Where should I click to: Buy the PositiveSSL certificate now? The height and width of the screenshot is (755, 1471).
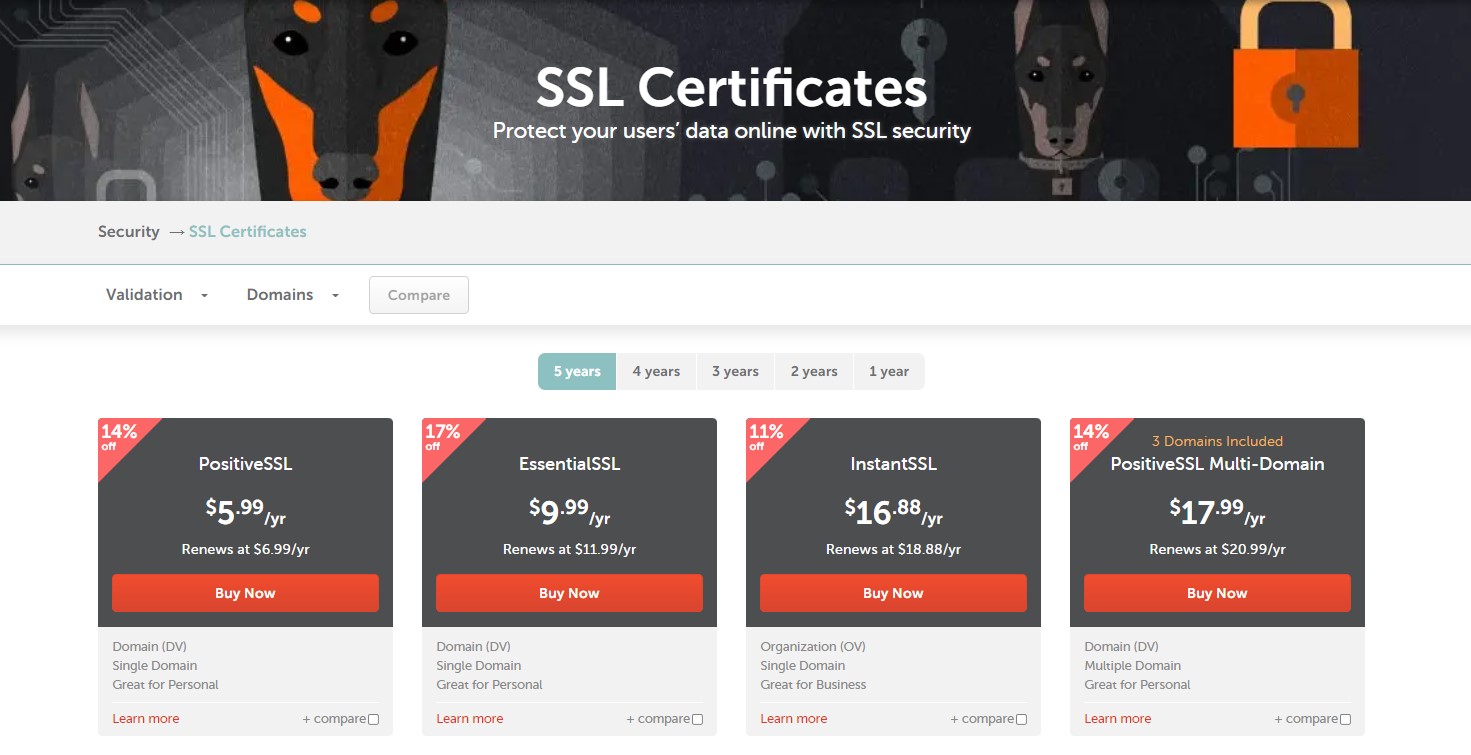[x=245, y=593]
